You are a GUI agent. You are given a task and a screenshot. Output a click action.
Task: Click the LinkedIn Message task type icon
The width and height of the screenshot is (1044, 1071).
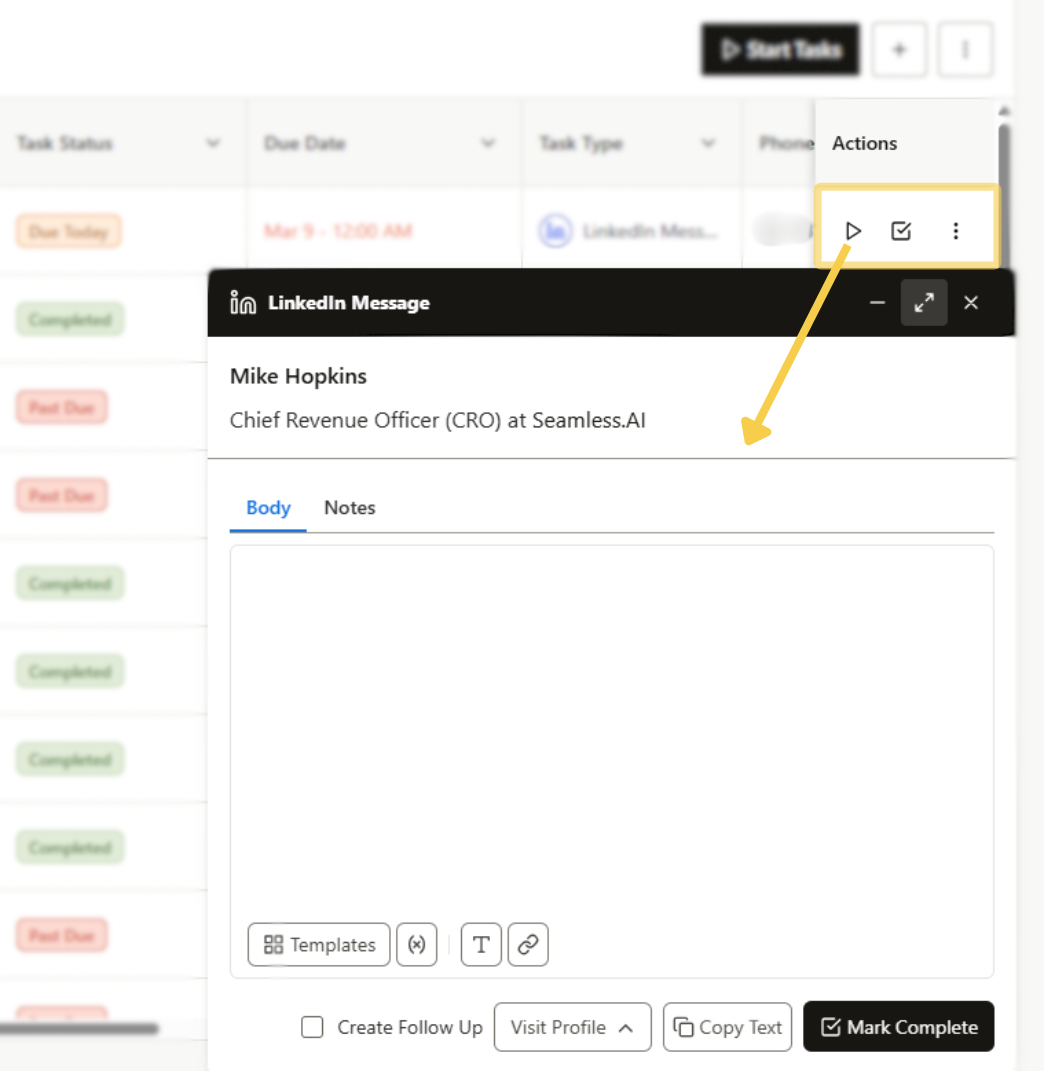coord(557,230)
